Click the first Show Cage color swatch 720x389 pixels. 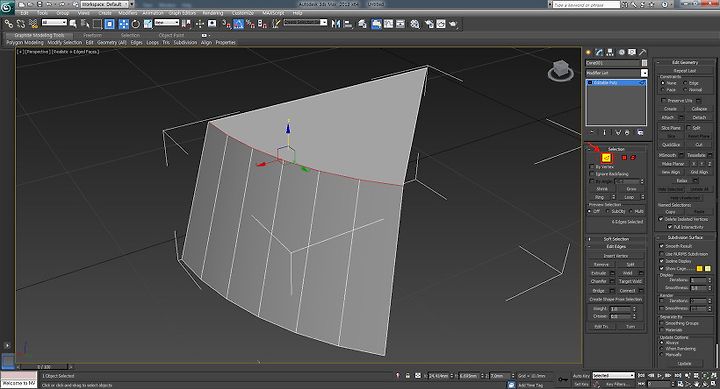(x=700, y=268)
